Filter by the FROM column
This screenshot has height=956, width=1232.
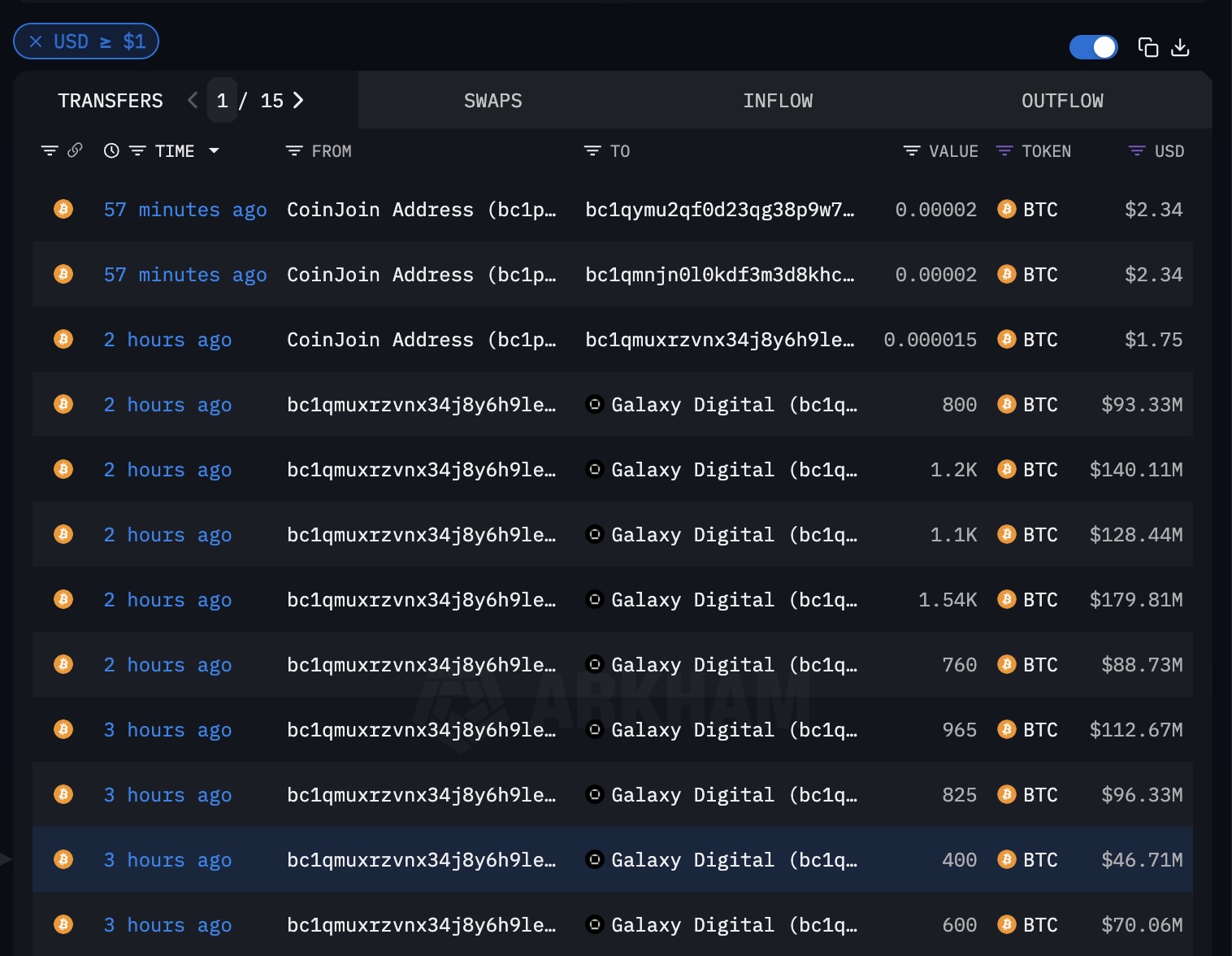[294, 151]
